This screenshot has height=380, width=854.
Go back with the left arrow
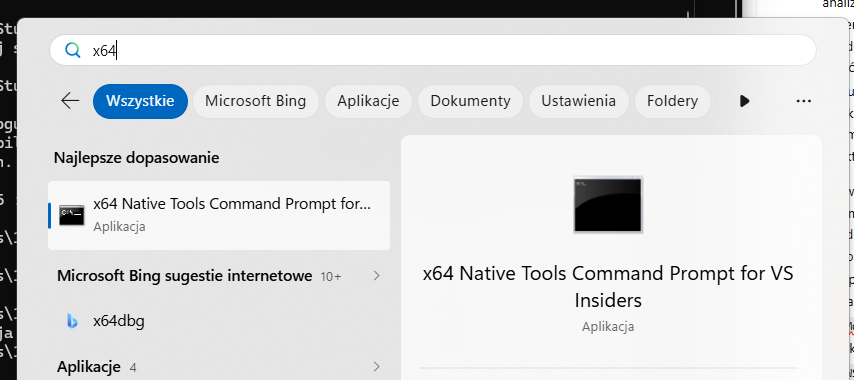[x=70, y=101]
